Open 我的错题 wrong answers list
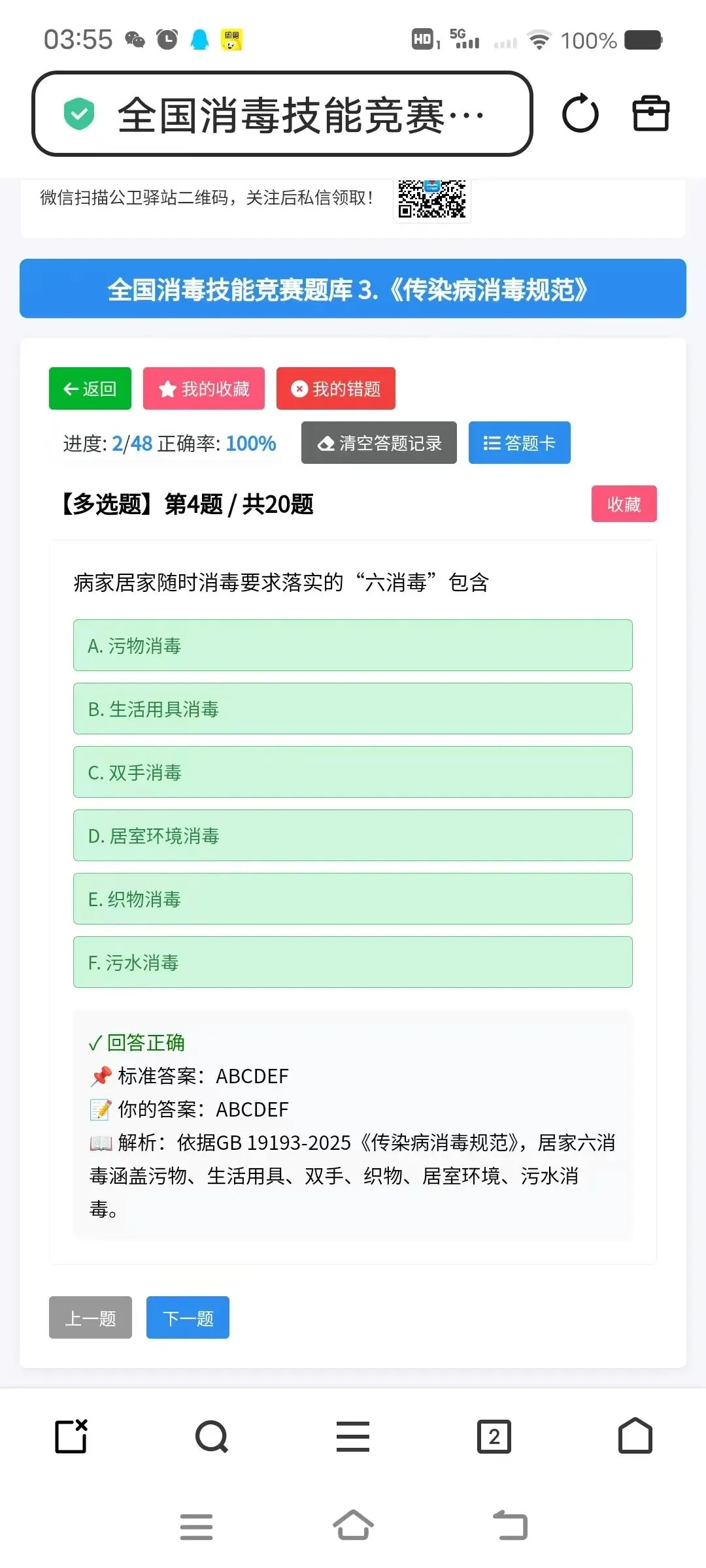Image resolution: width=706 pixels, height=1568 pixels. (336, 389)
